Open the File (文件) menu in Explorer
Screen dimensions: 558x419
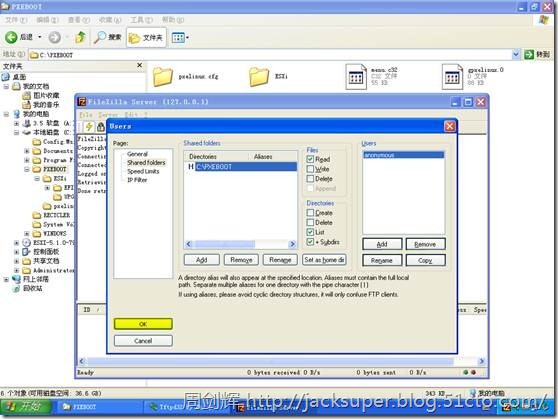tap(16, 20)
